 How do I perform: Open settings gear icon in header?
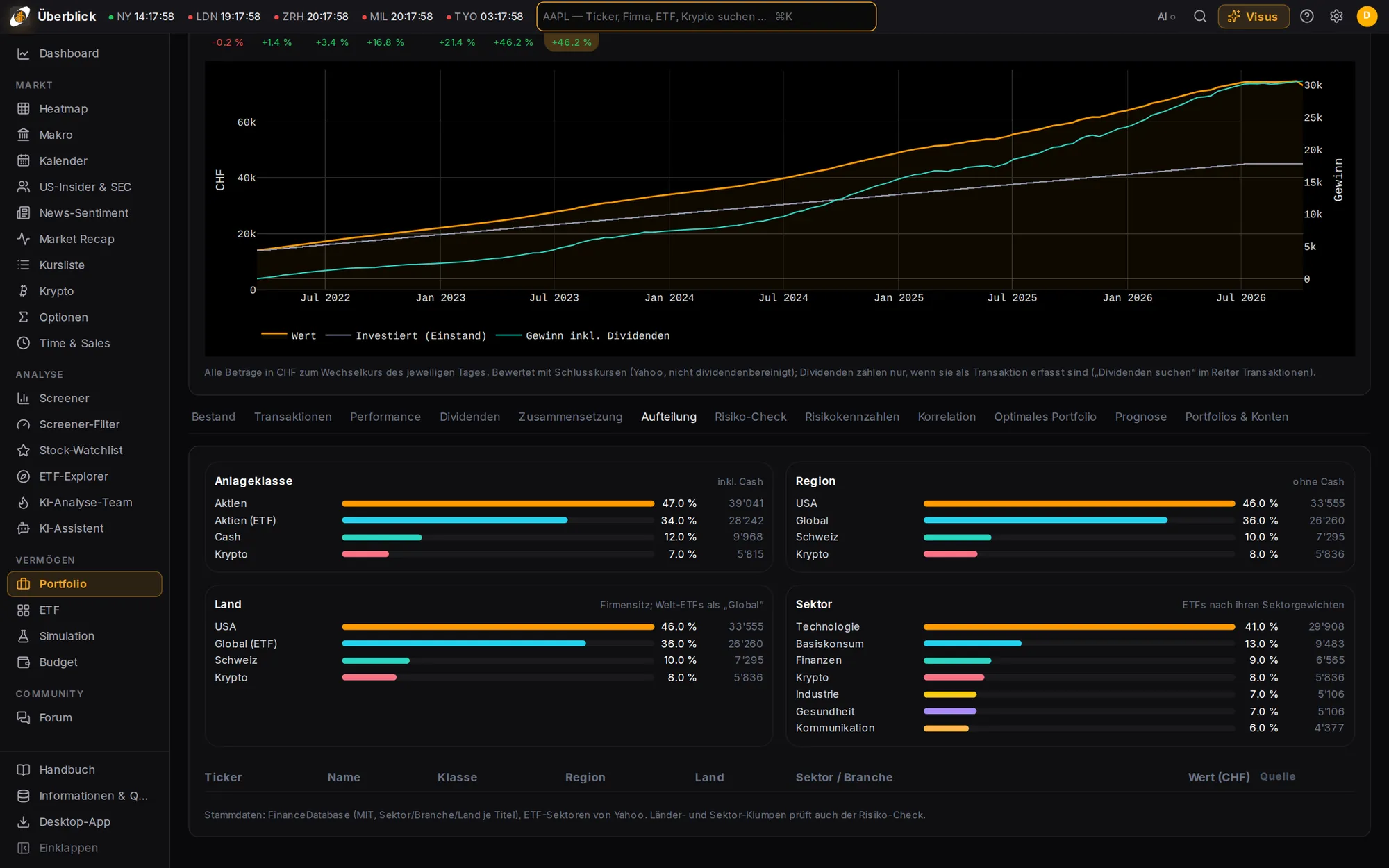pyautogui.click(x=1336, y=17)
